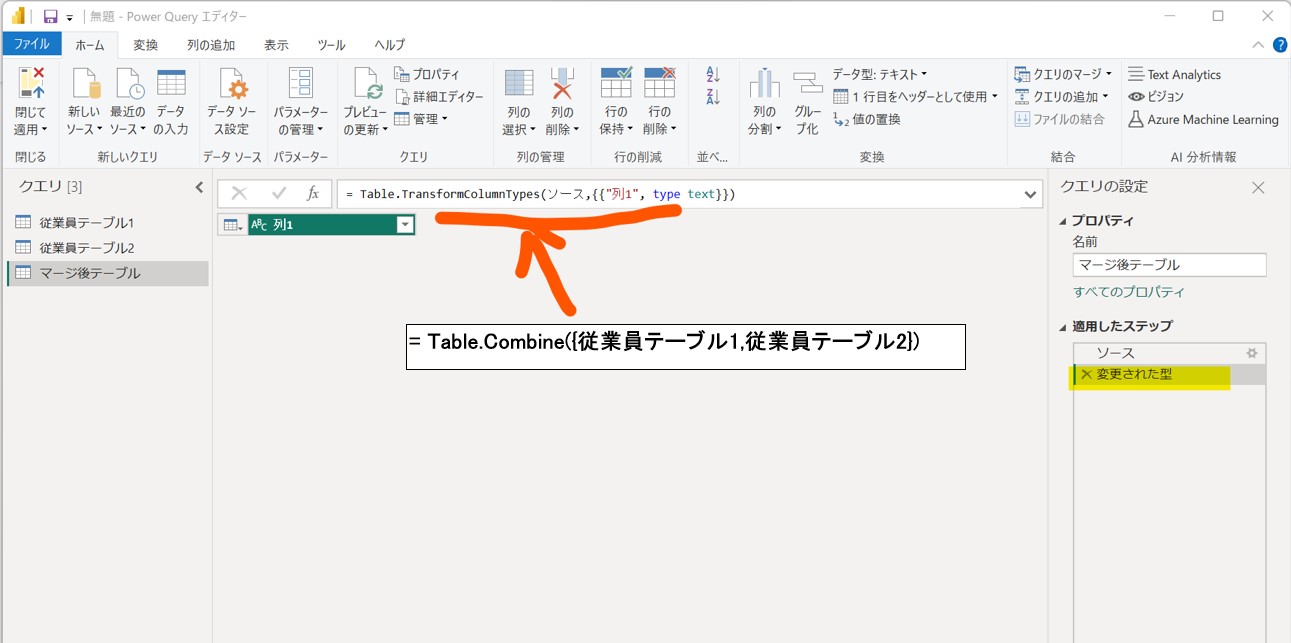Switch to Add Column (列の追加) tab
This screenshot has width=1291, height=643.
pos(211,45)
